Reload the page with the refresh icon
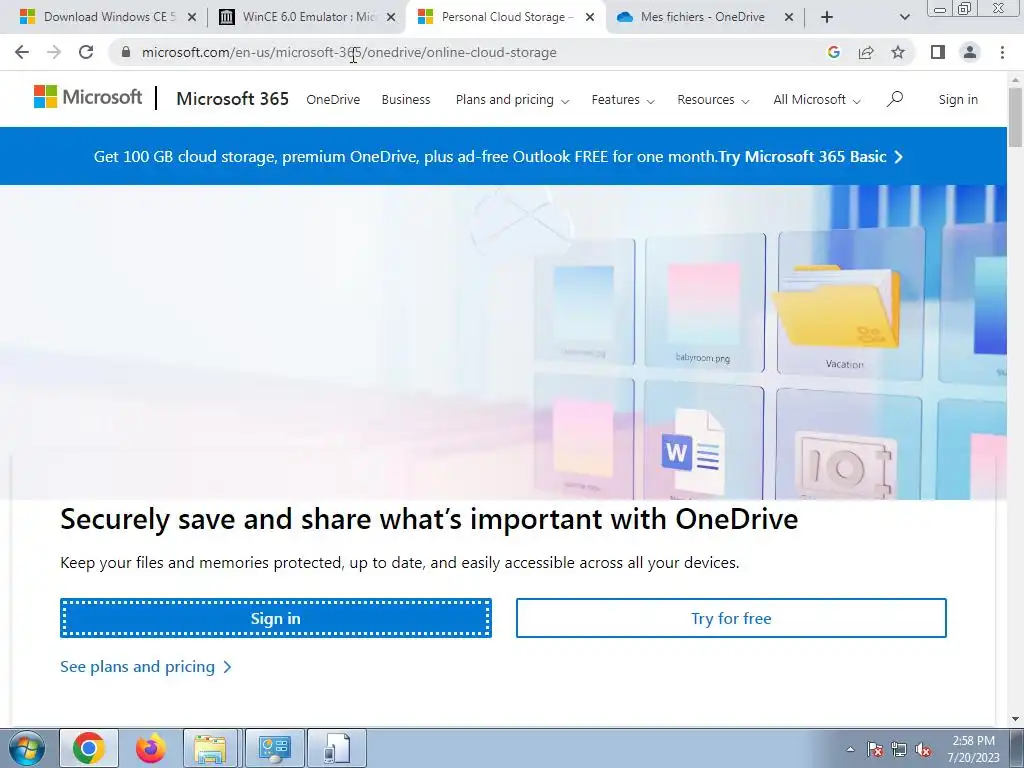The image size is (1024, 768). coord(86,52)
